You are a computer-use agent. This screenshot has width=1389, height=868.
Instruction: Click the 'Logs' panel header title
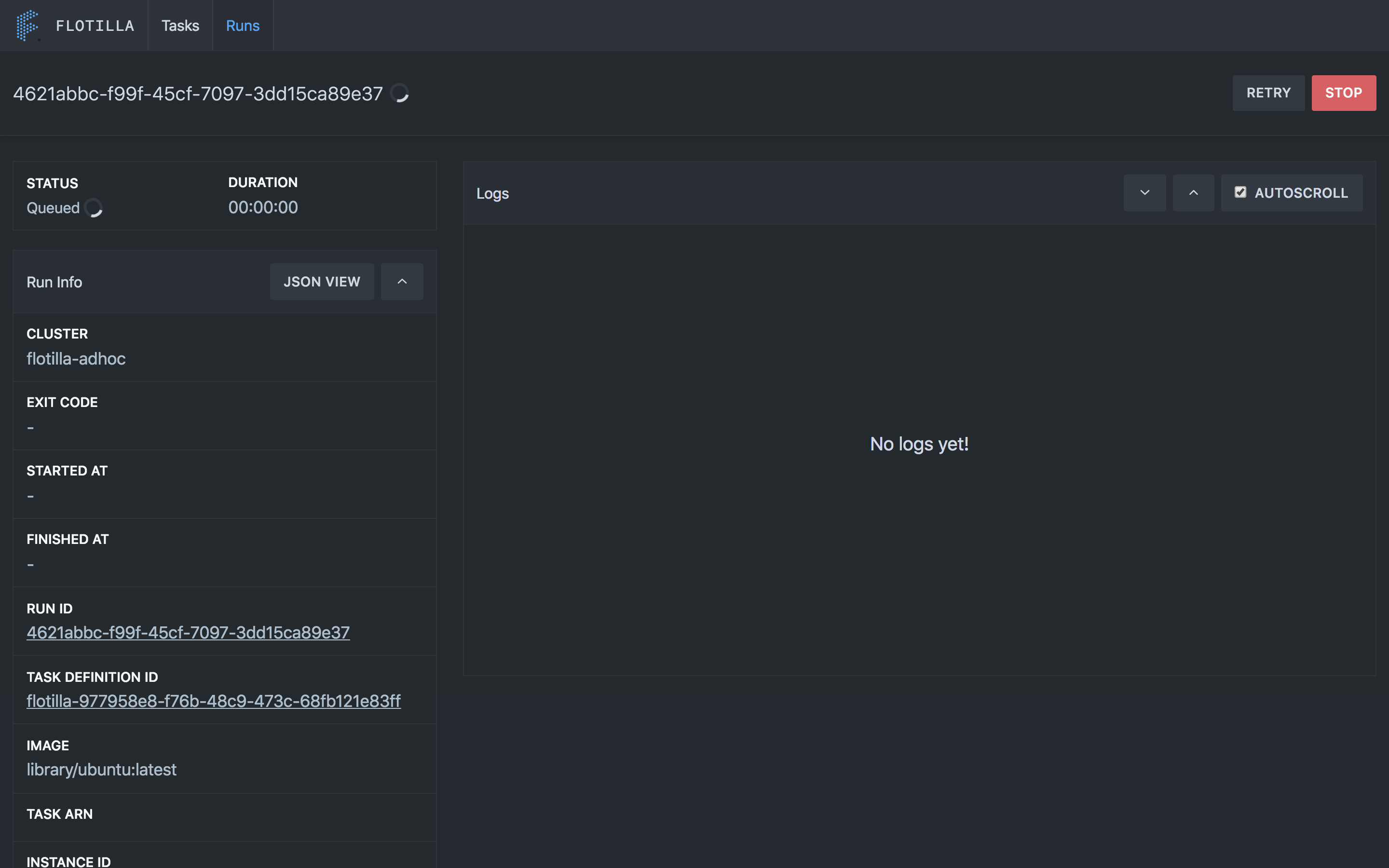(492, 193)
